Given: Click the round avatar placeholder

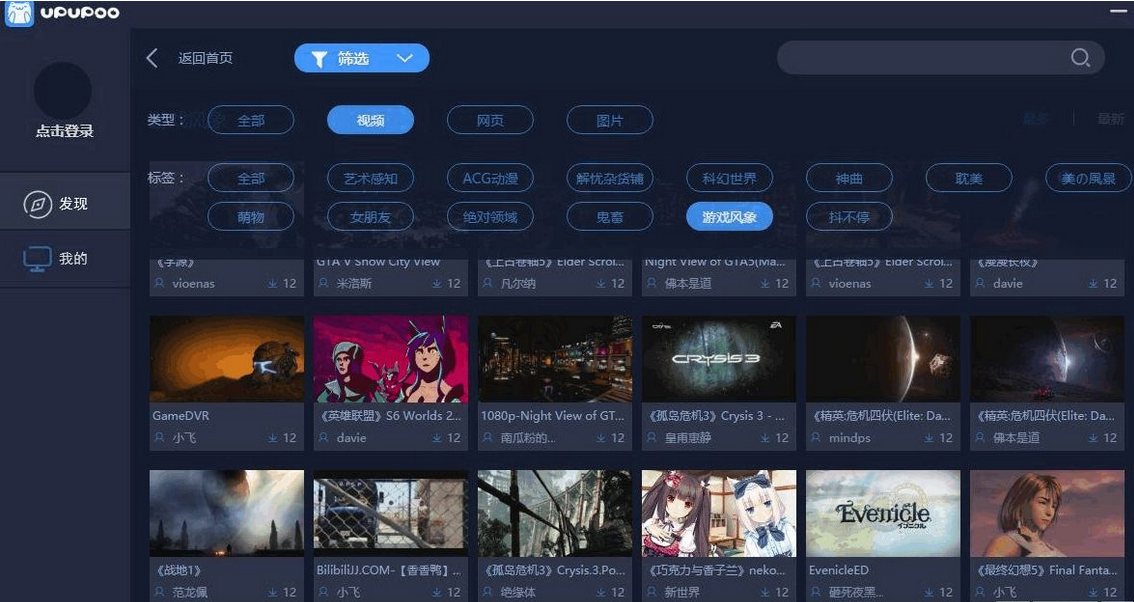Looking at the screenshot, I should (63, 90).
